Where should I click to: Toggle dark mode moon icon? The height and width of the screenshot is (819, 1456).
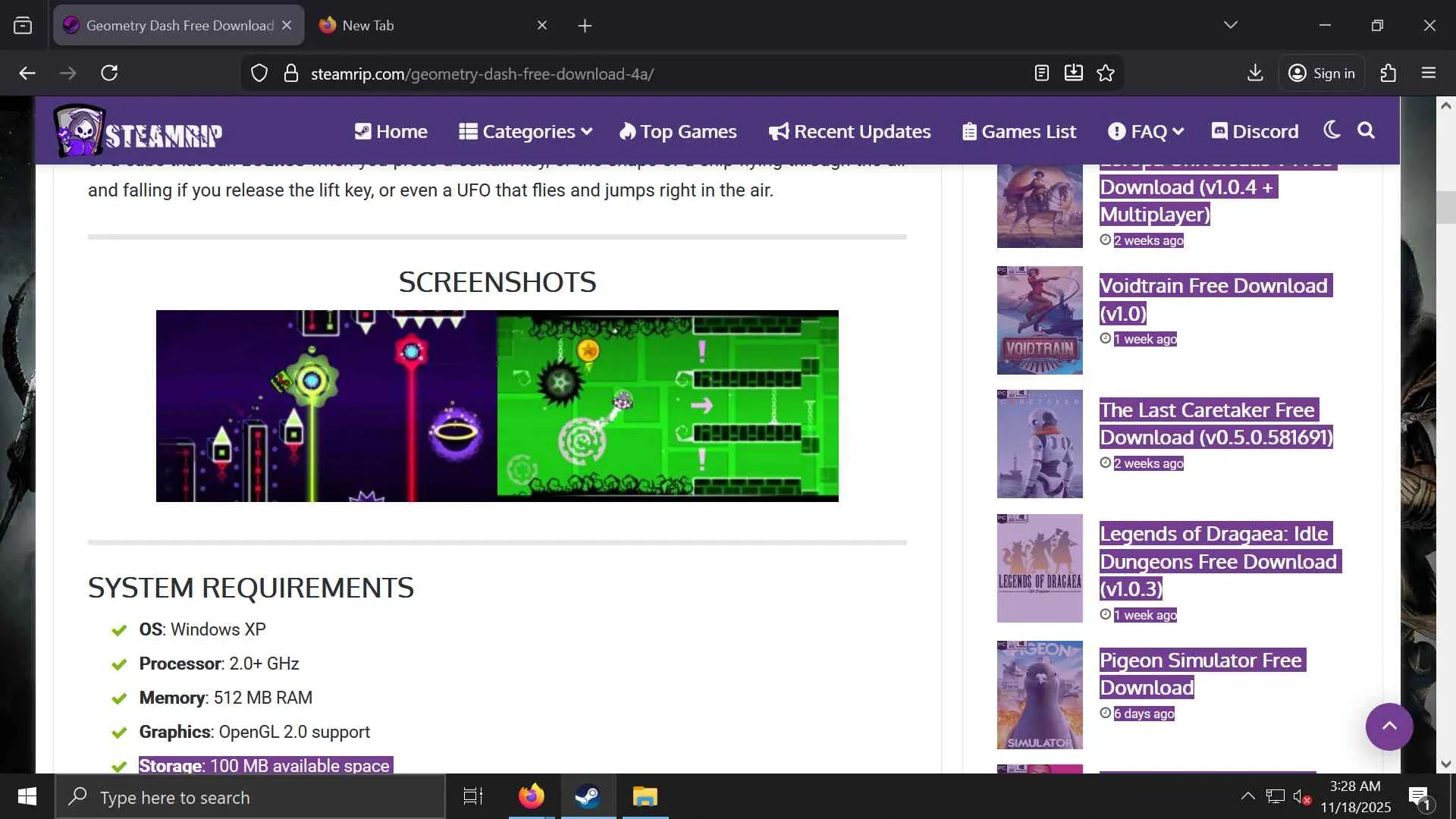pos(1332,130)
